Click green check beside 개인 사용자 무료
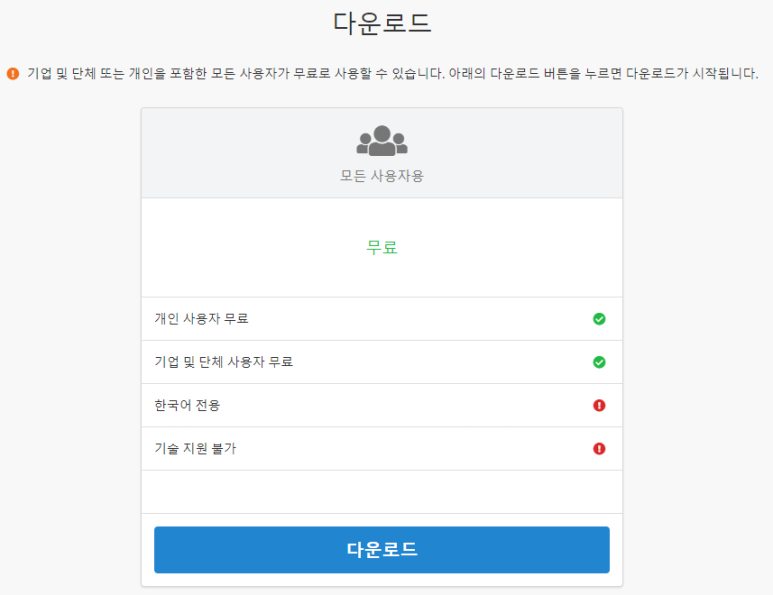The width and height of the screenshot is (773, 595). tap(599, 319)
